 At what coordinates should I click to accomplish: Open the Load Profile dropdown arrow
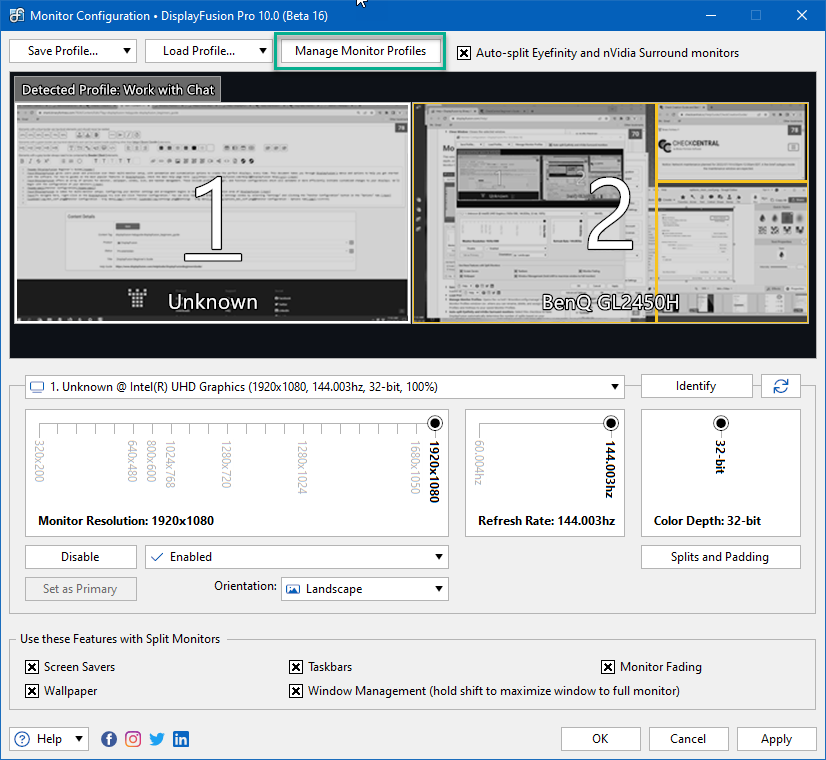pos(262,51)
